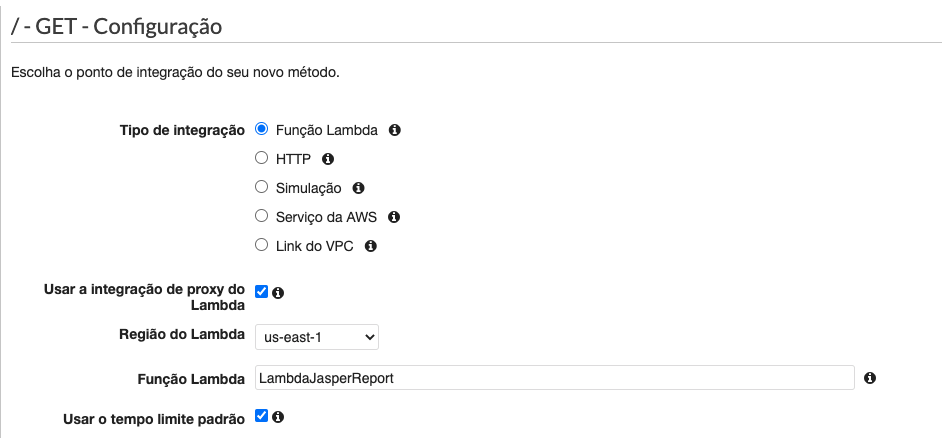Screen dimensions: 942x438
Task: Click info icon next to HTTP option
Action: 327,159
